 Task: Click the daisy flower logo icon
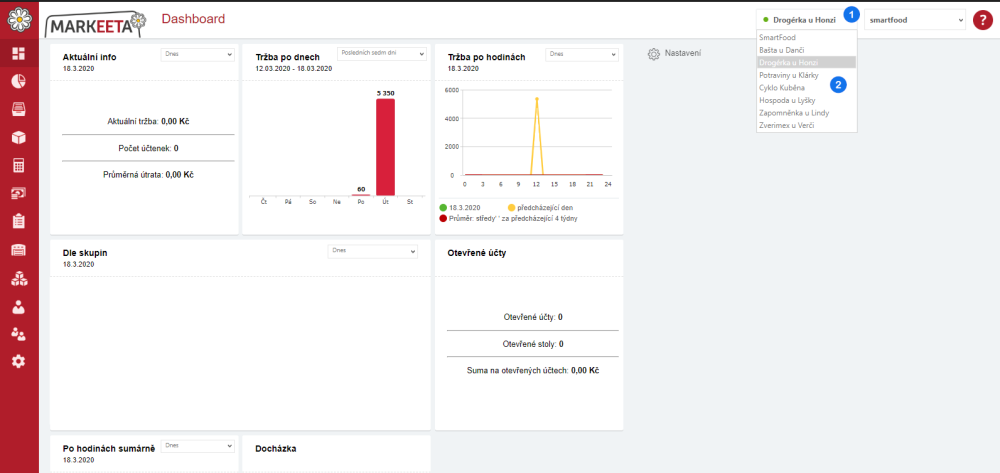pos(19,18)
